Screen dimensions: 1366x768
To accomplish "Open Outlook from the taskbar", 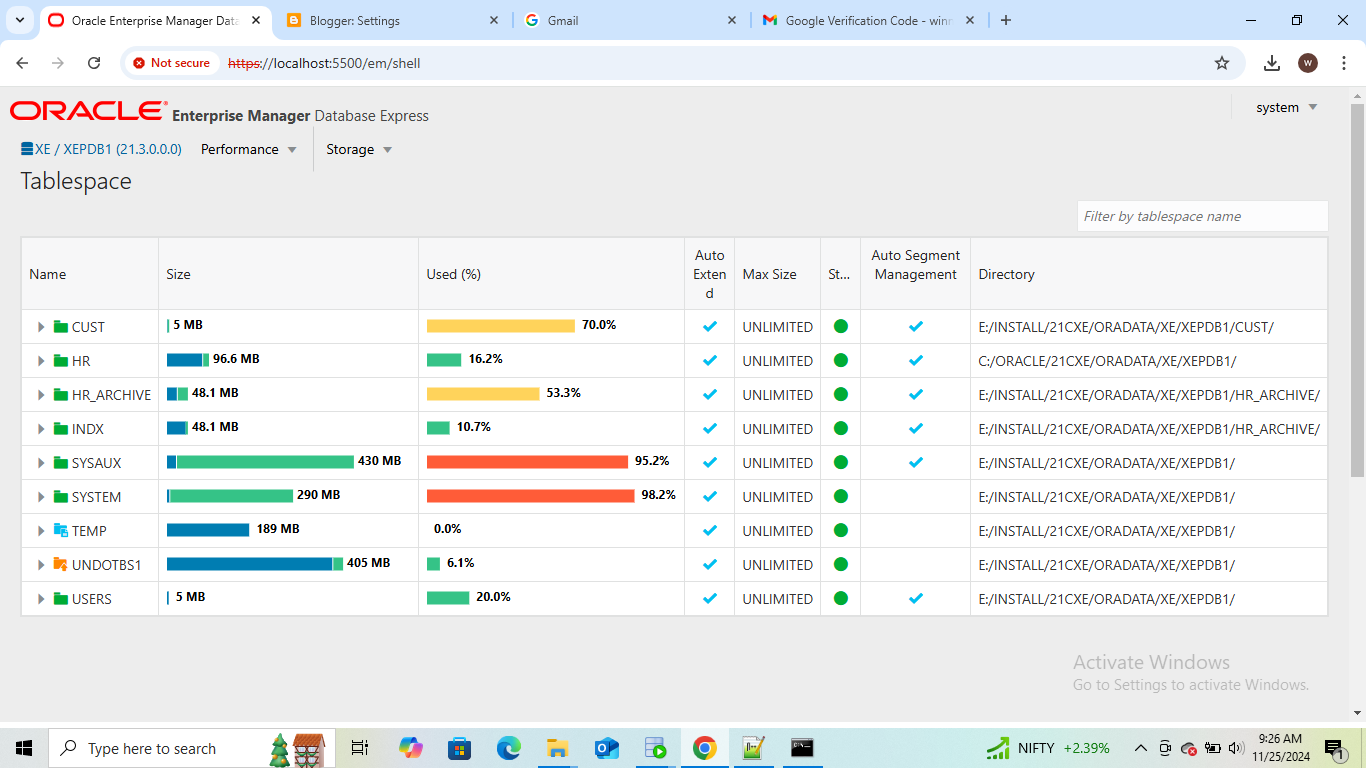I will coord(607,748).
